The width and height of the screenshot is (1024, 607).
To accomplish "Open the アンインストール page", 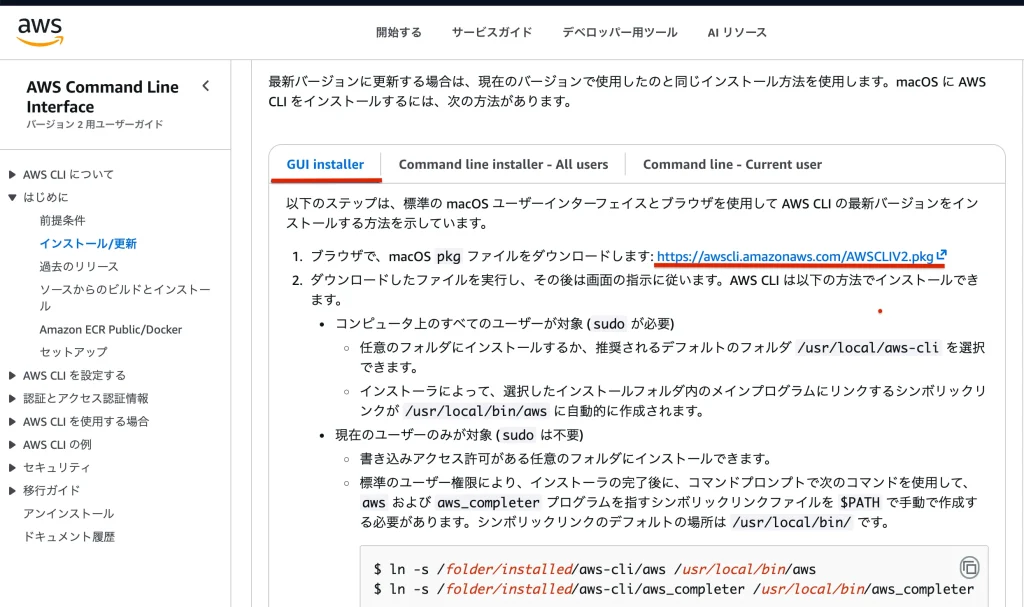I will click(x=68, y=513).
